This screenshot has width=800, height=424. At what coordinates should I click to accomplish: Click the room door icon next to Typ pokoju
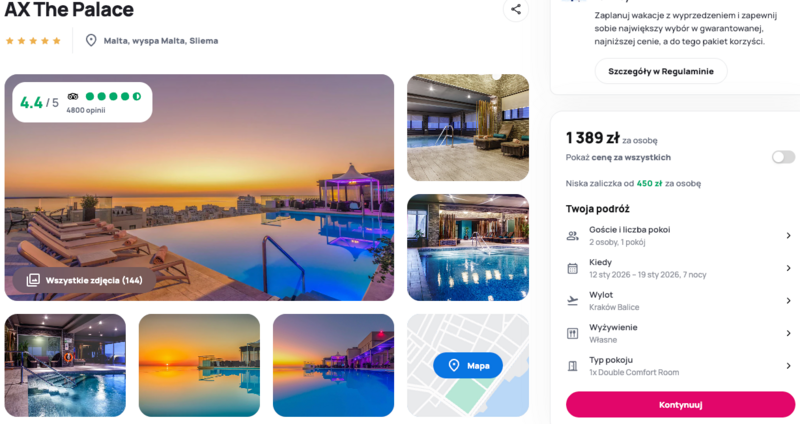pyautogui.click(x=572, y=366)
